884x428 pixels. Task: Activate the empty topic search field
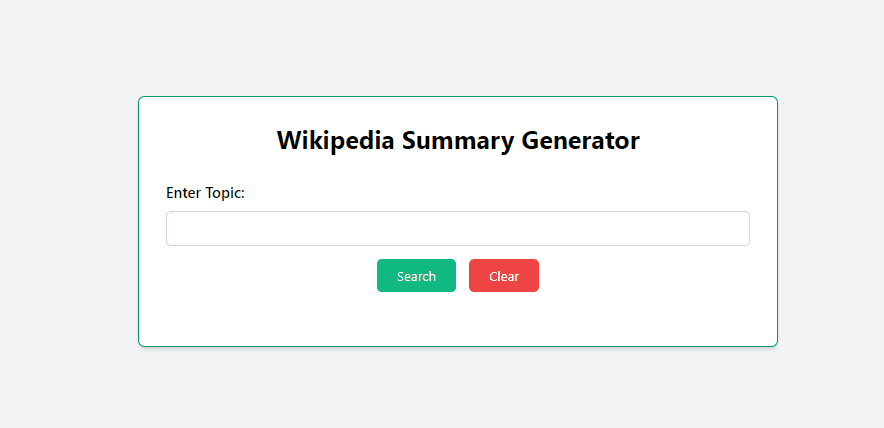coord(458,228)
